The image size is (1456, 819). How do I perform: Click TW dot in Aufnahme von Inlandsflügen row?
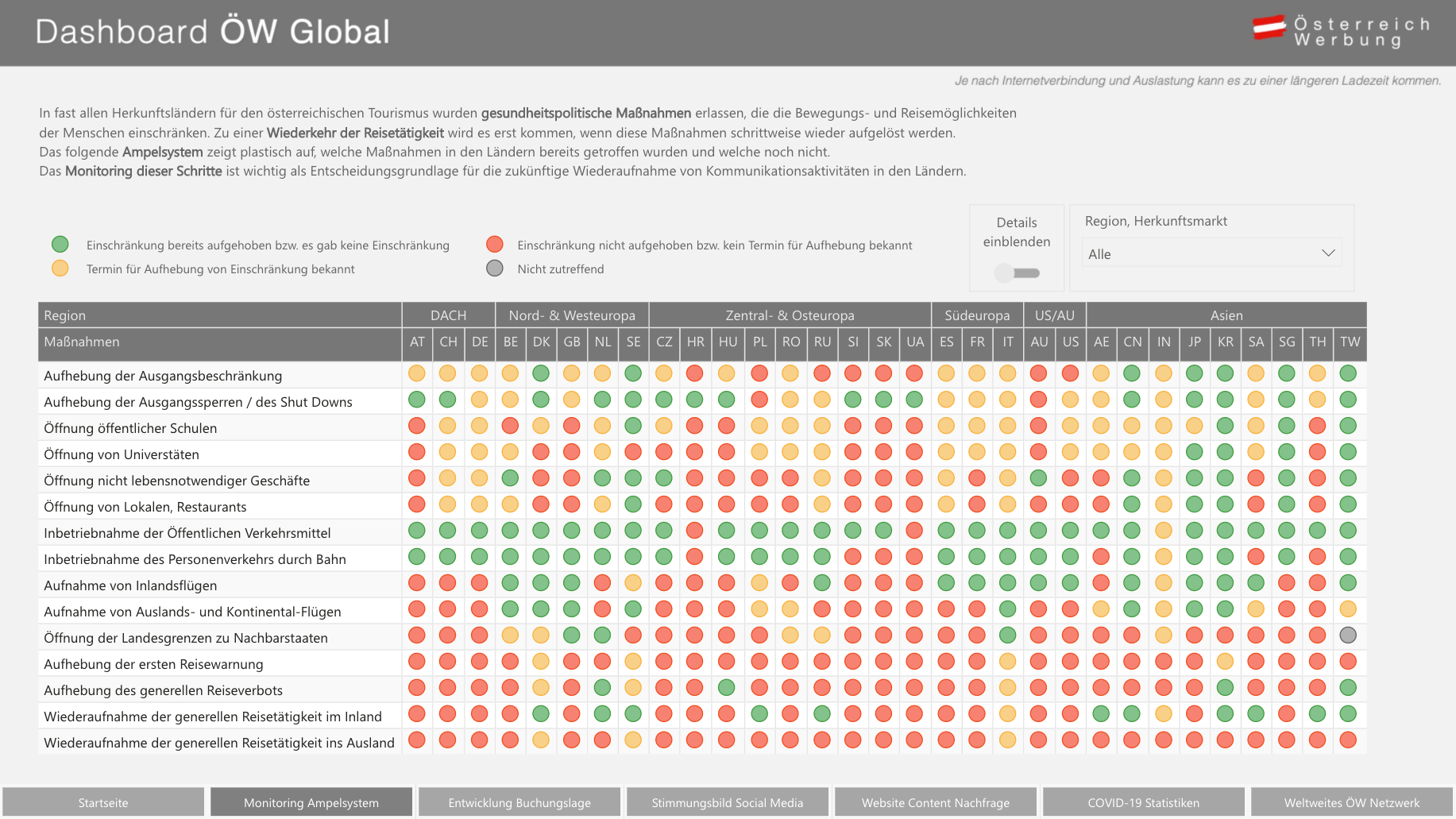1348,582
